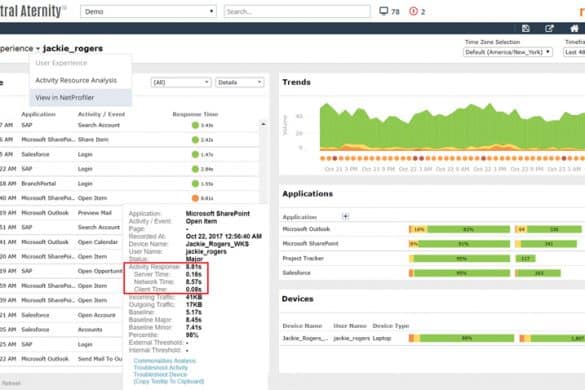The height and width of the screenshot is (390, 585).
Task: Open the Demo environment dropdown
Action: pyautogui.click(x=148, y=12)
